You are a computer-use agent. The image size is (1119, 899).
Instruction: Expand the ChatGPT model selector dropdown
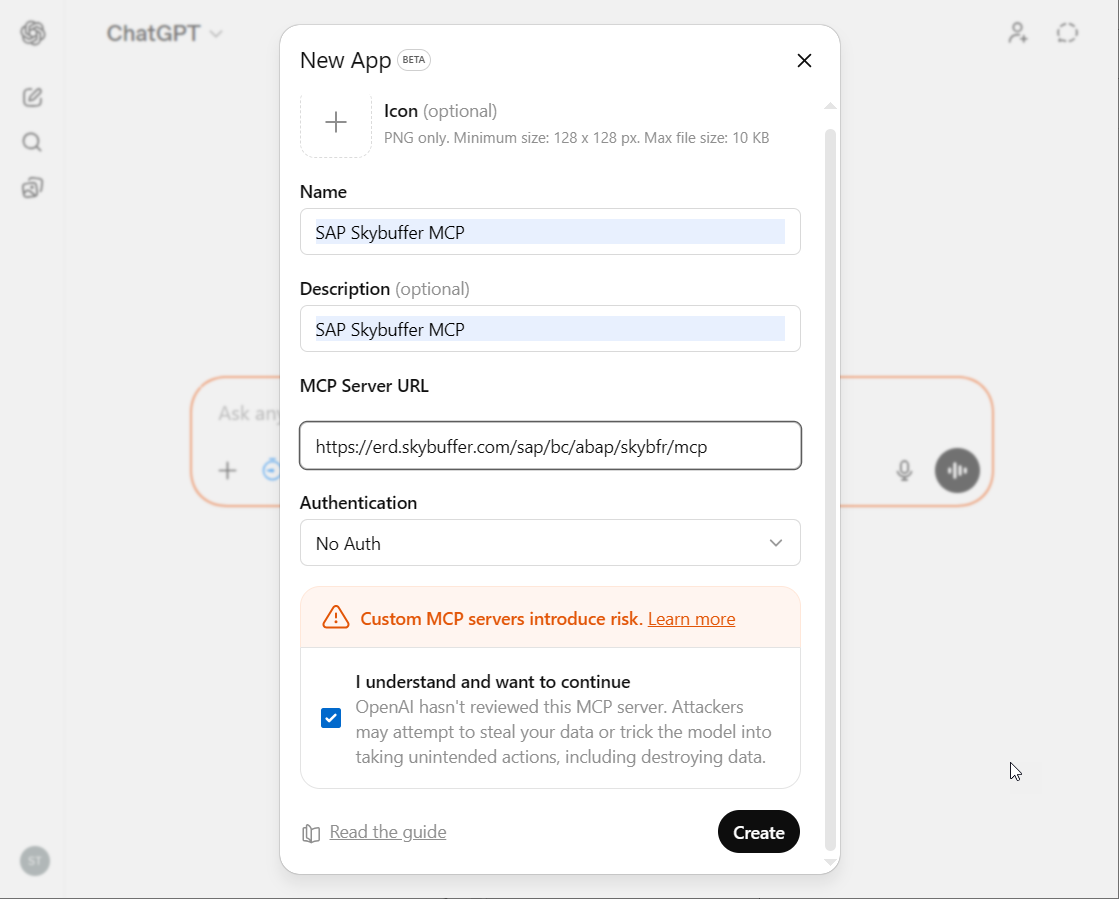tap(165, 33)
